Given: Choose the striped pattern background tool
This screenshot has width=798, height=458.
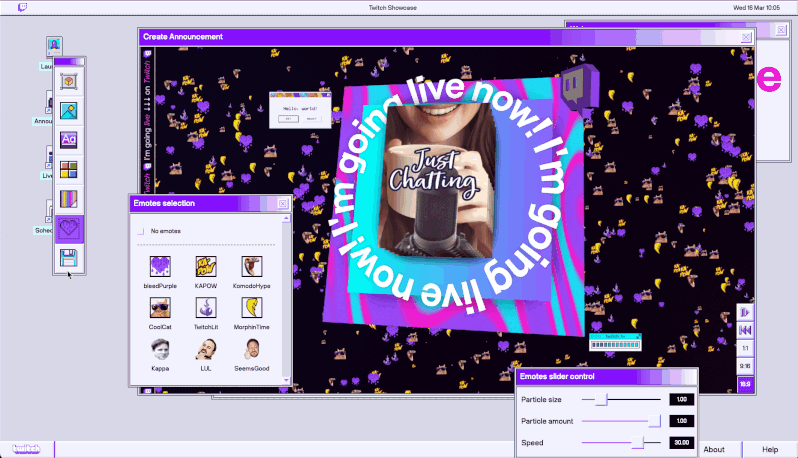Looking at the screenshot, I should click(x=69, y=198).
